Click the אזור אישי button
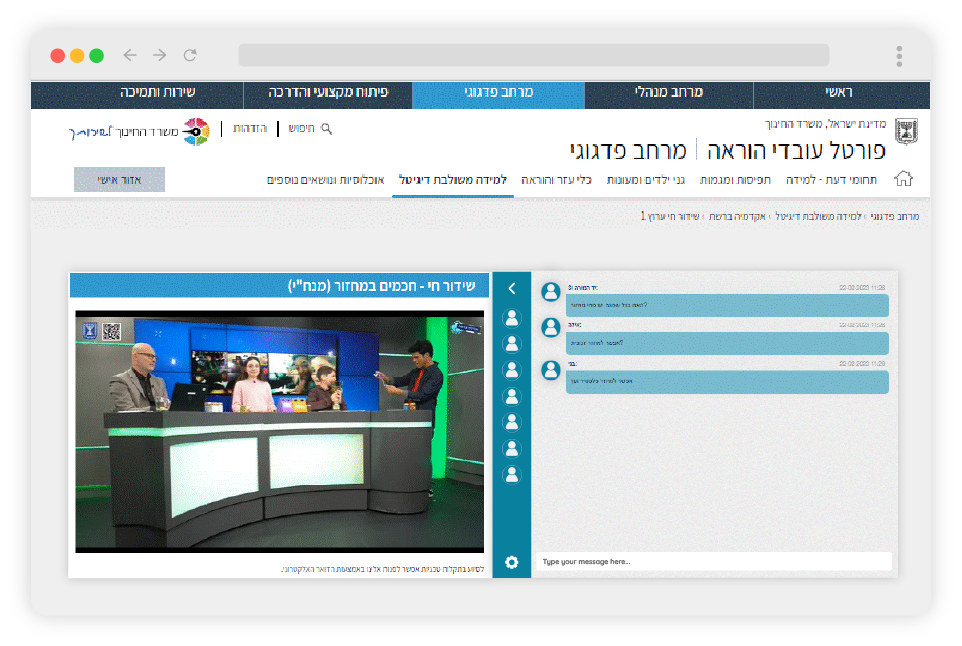The height and width of the screenshot is (646, 962). 120,180
